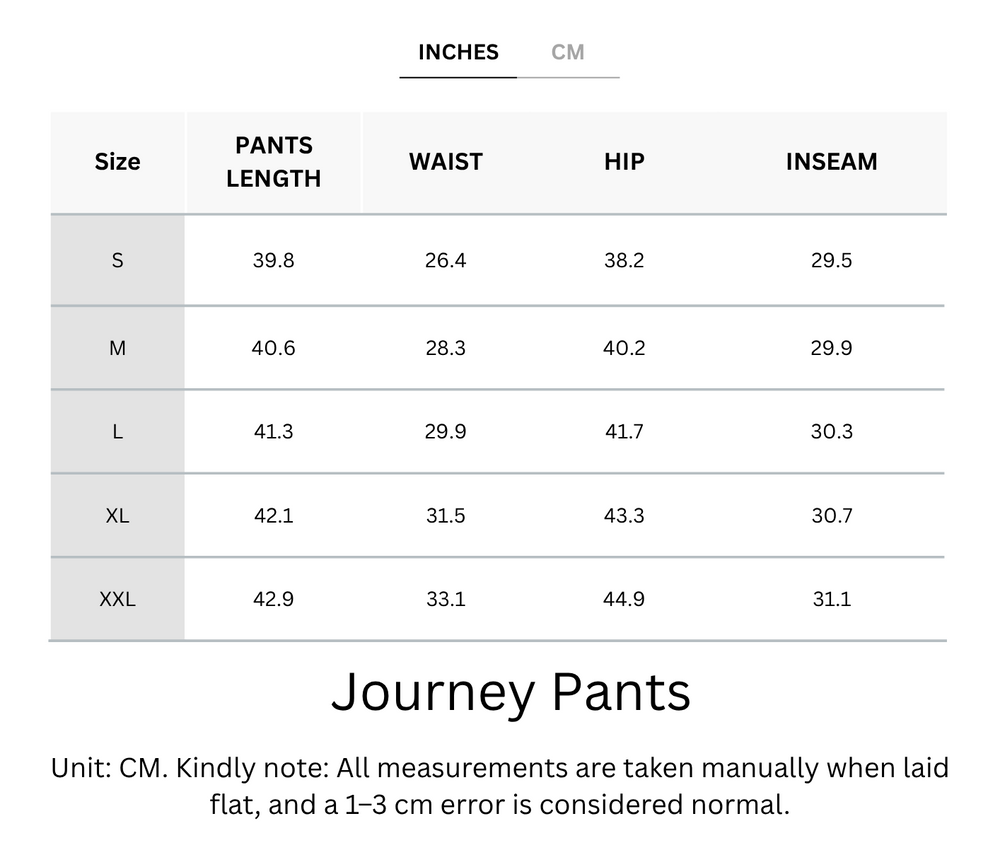This screenshot has width=1000, height=850.
Task: Click the measurement disclaimer note text
Action: (x=500, y=788)
